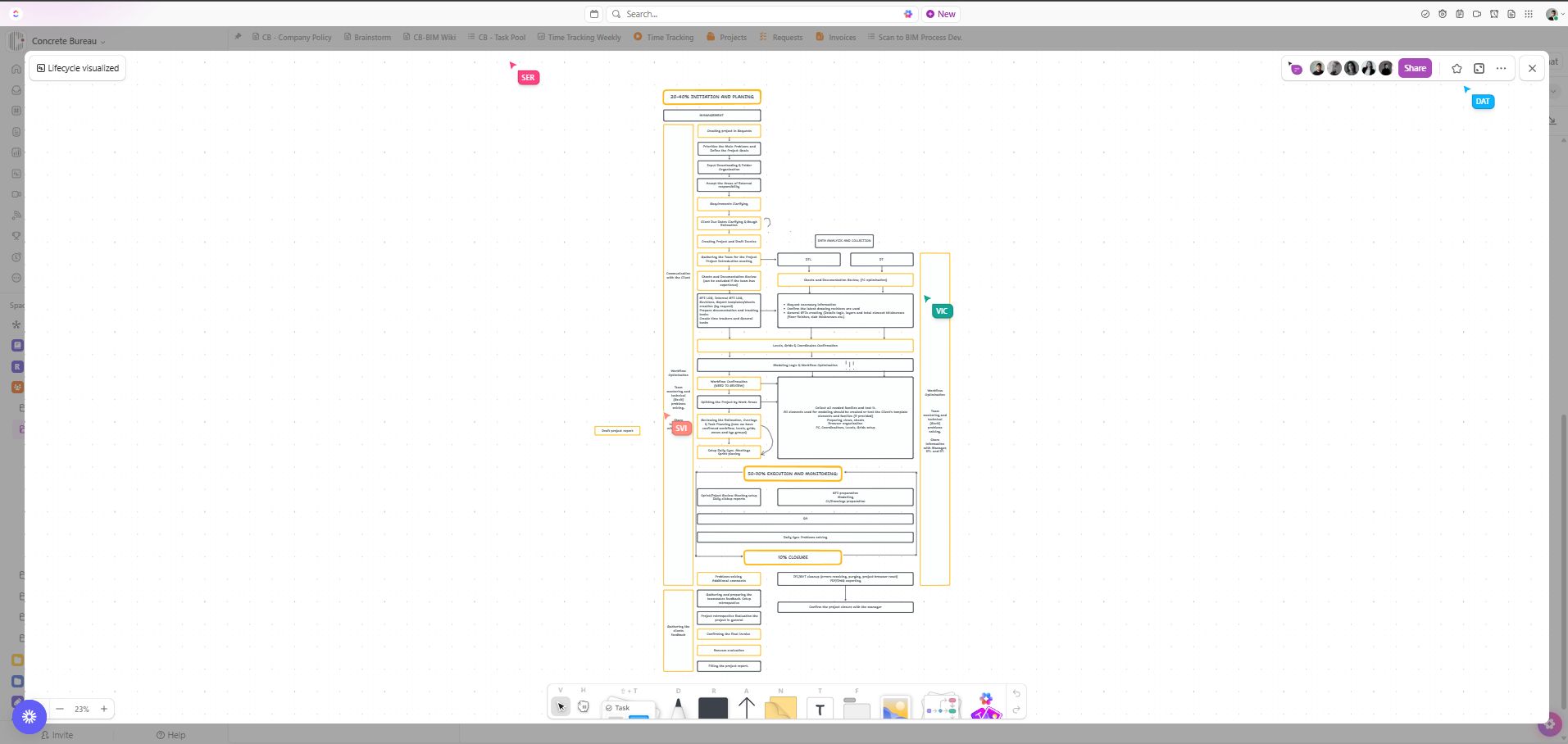Click the pin icon before tabs
1568x744 pixels.
(238, 37)
